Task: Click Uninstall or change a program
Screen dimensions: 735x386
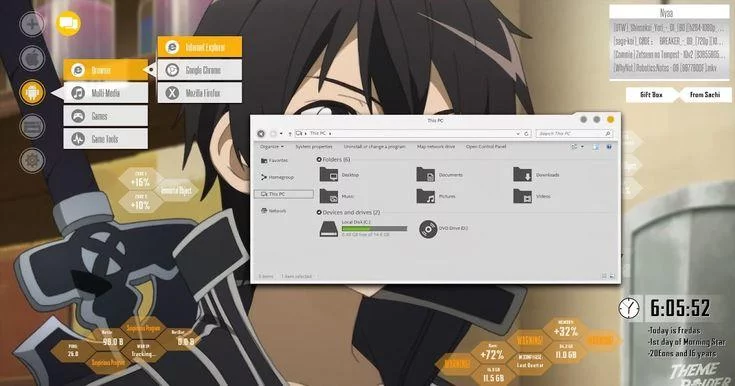Action: [x=375, y=147]
